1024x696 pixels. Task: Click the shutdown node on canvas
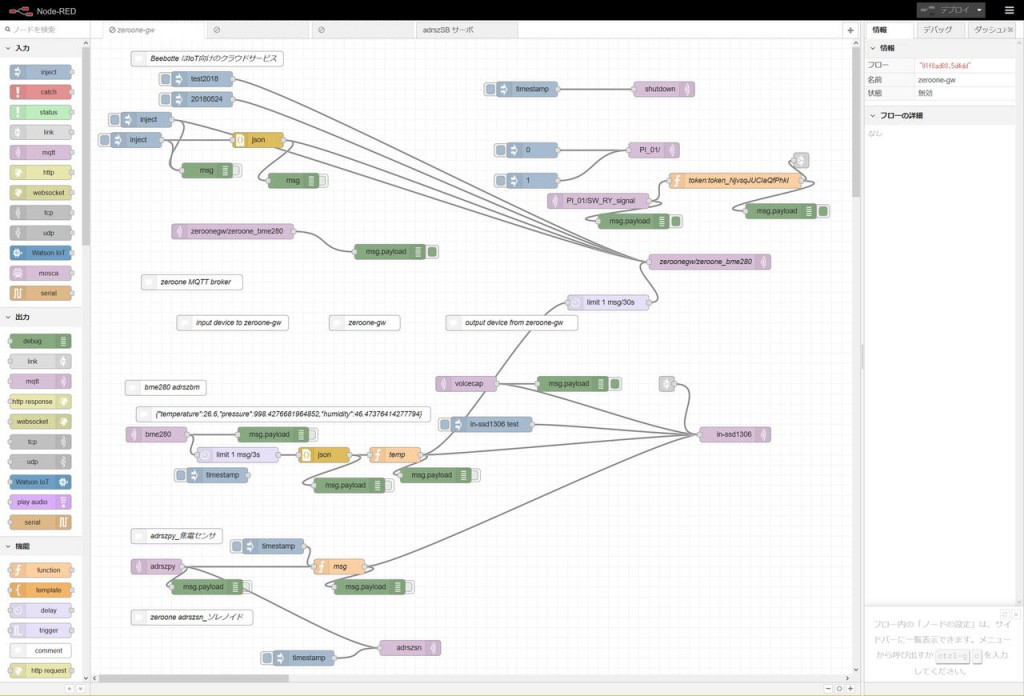point(662,89)
